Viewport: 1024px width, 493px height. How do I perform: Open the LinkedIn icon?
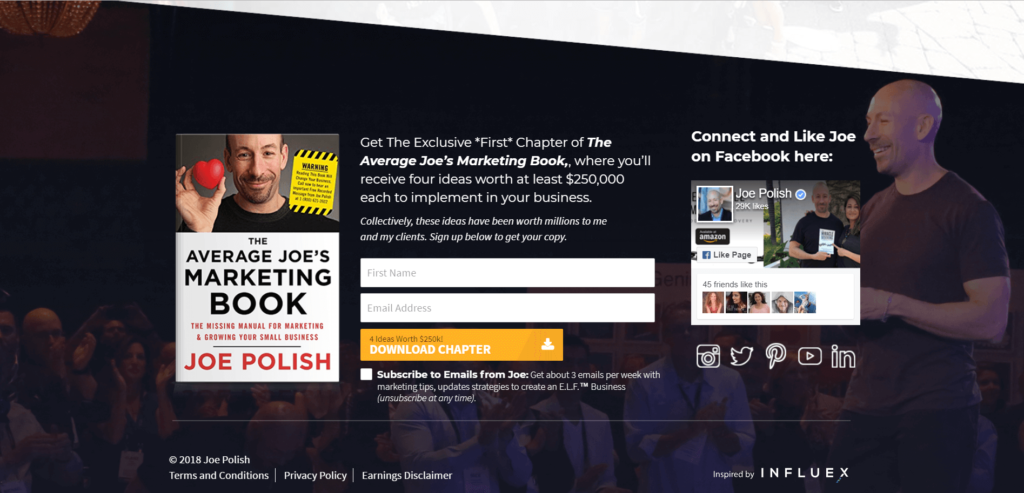[x=843, y=357]
